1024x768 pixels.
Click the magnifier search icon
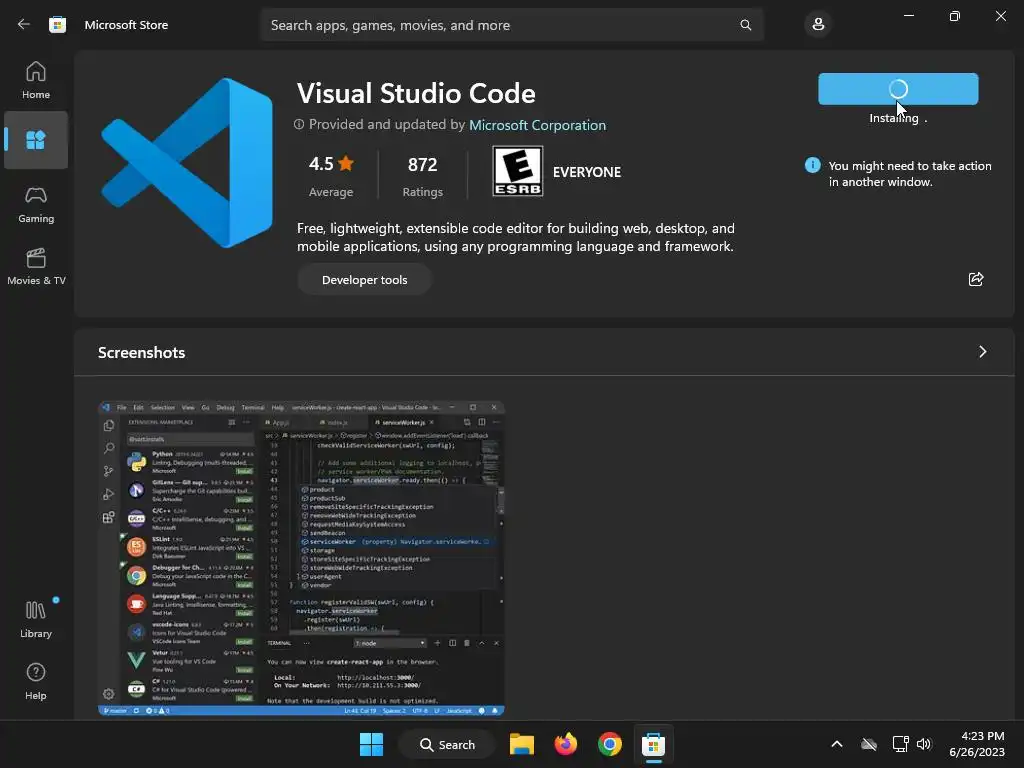tap(745, 25)
